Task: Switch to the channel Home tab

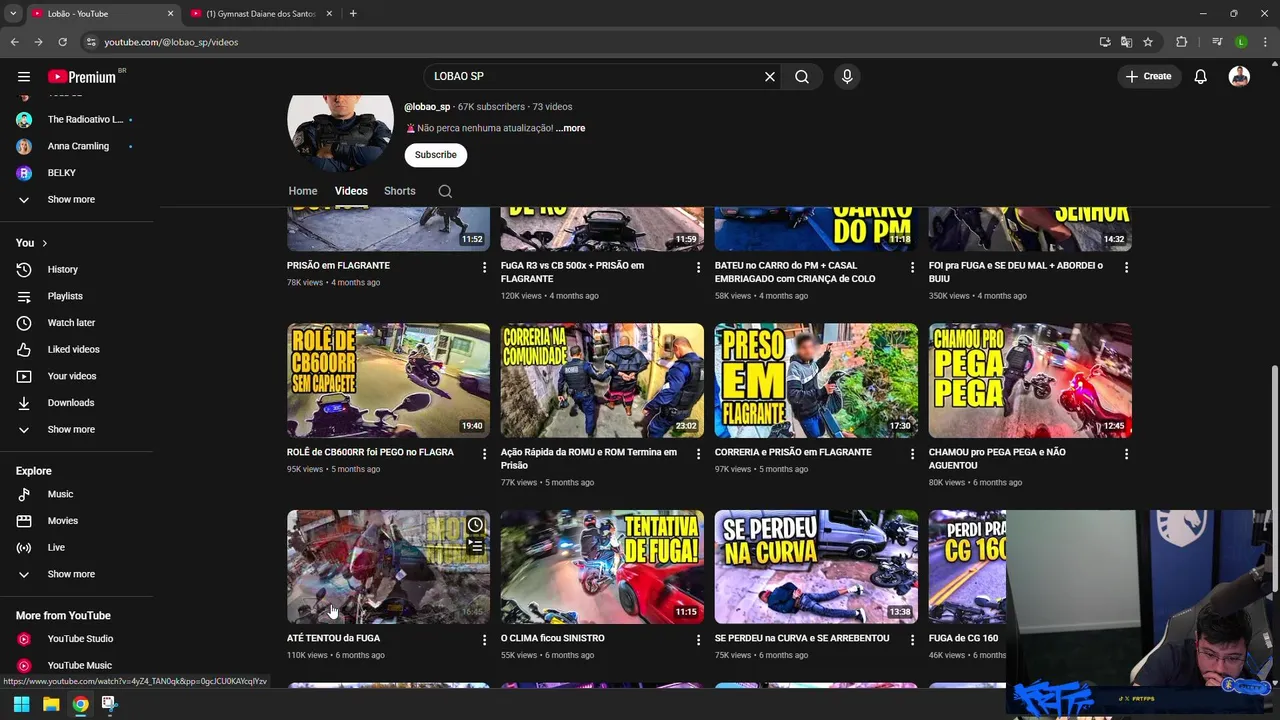Action: click(x=303, y=191)
